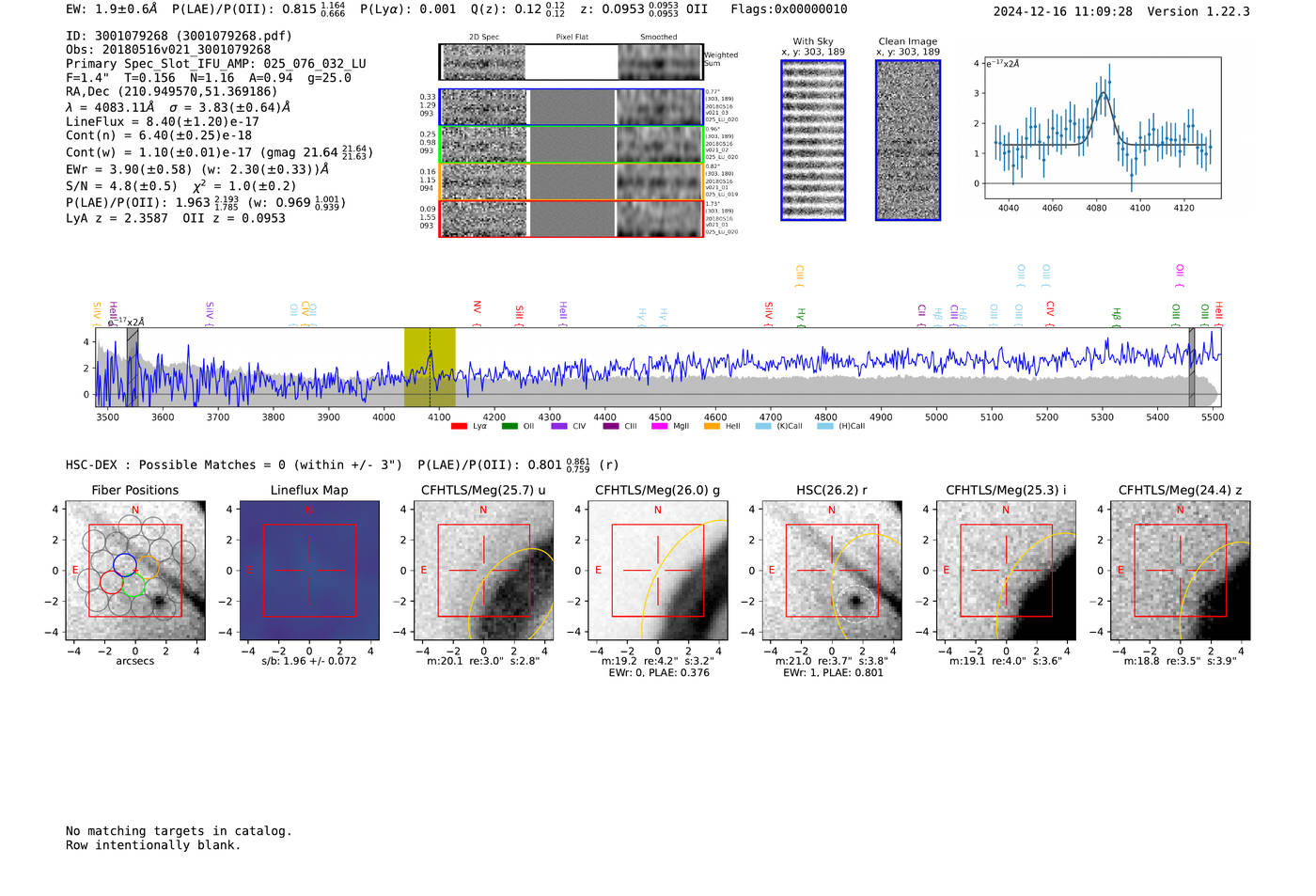Click the With Sky image panel
The image size is (1316, 896).
tap(813, 140)
